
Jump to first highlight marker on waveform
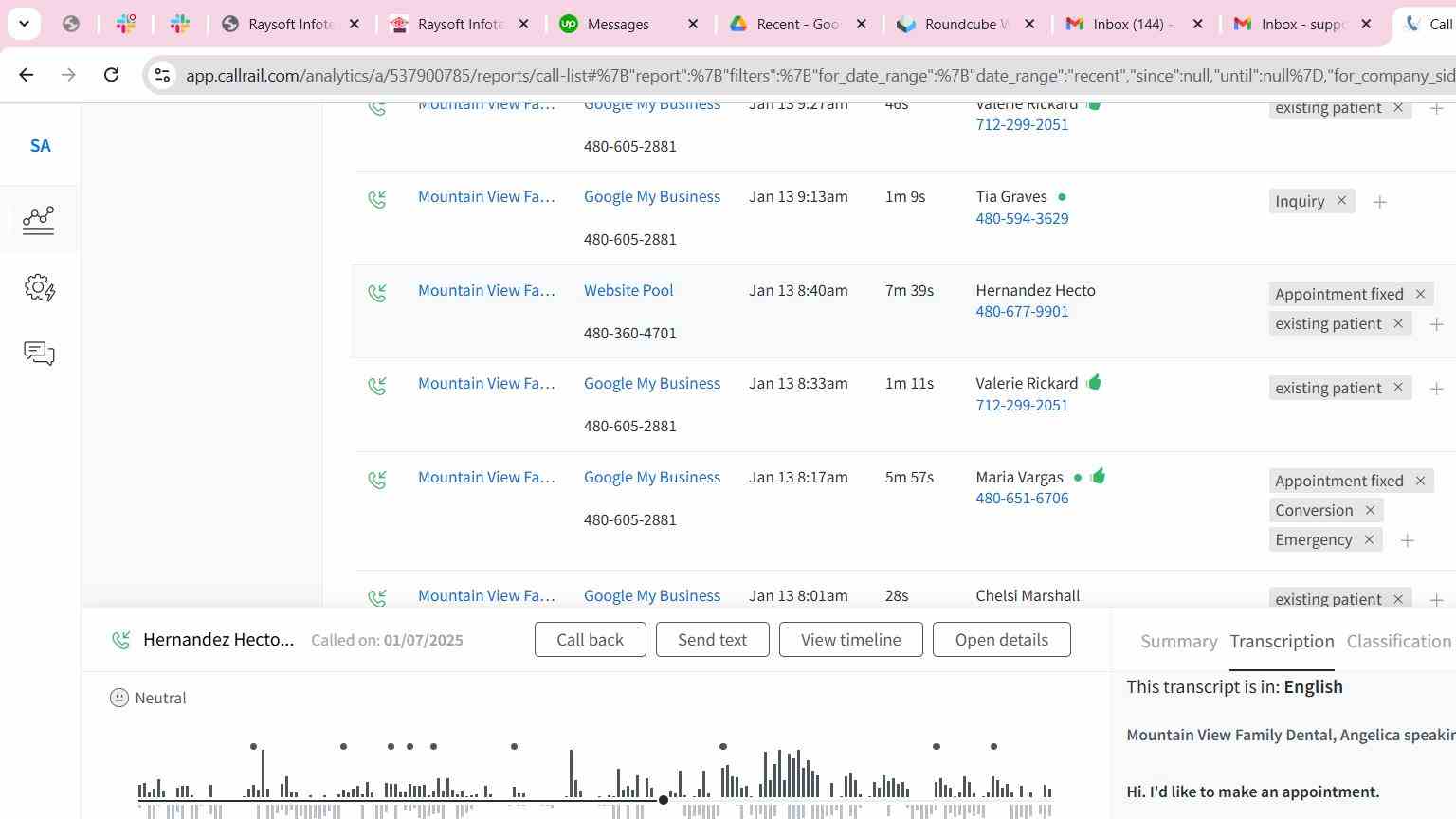[x=253, y=747]
